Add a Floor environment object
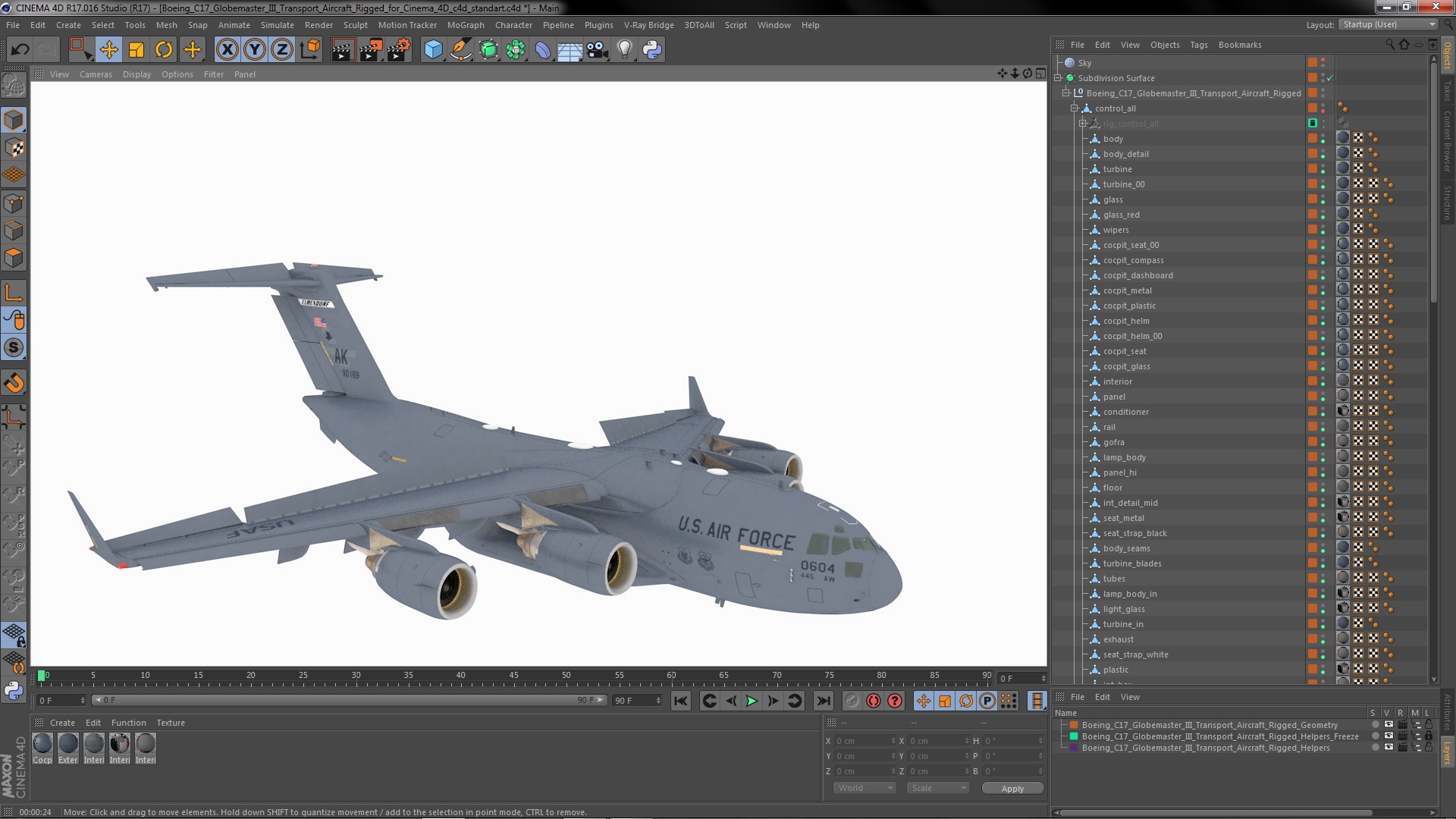1456x819 pixels. pyautogui.click(x=570, y=50)
